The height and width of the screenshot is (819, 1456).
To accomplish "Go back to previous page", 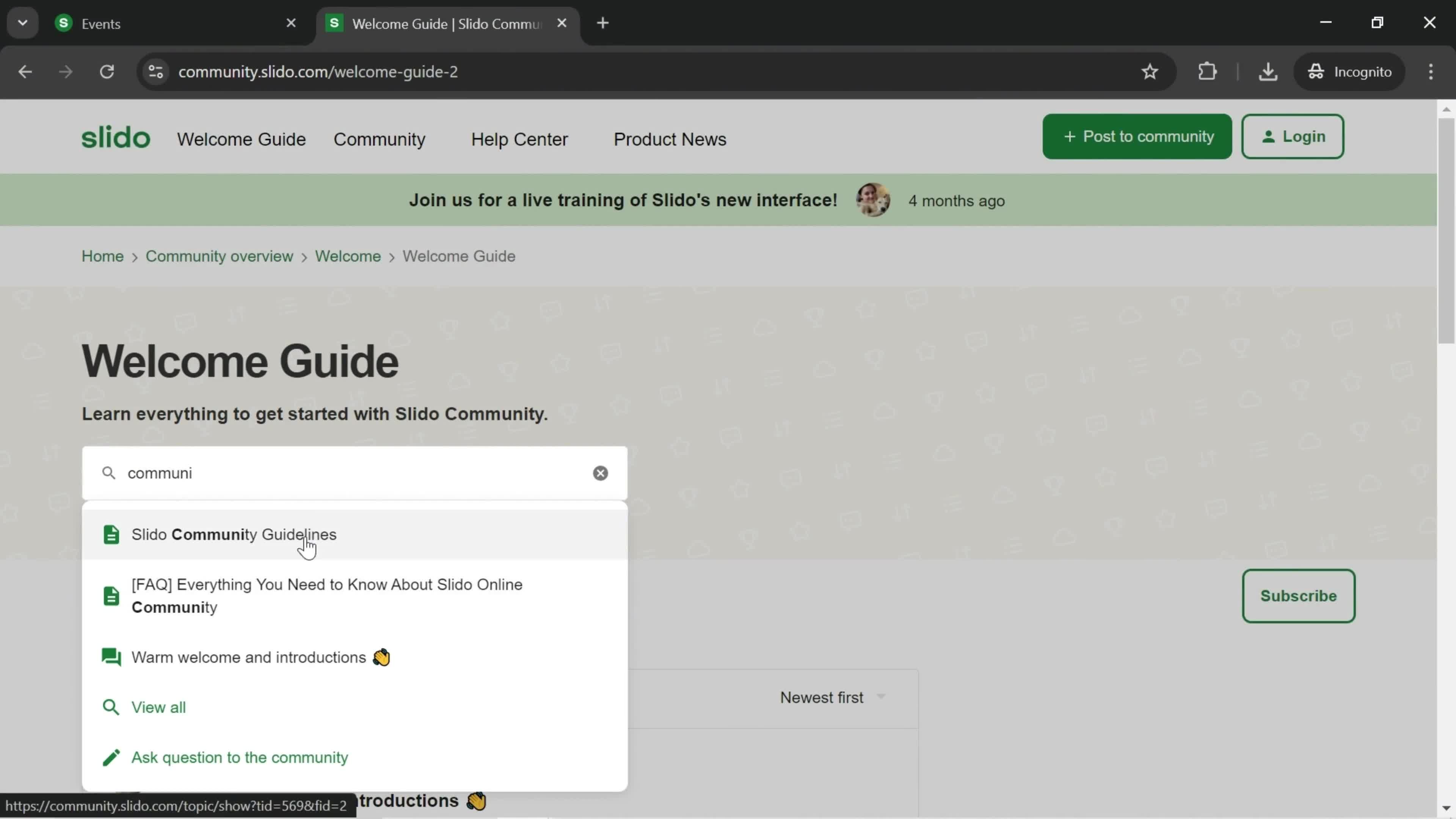I will [25, 72].
